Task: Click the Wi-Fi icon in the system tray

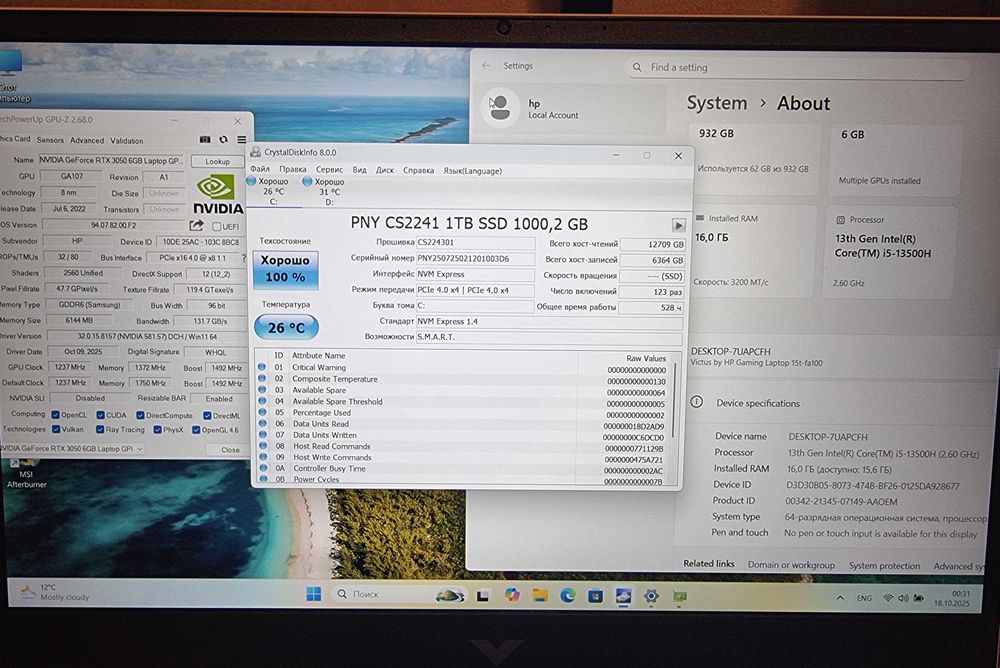Action: tap(888, 598)
